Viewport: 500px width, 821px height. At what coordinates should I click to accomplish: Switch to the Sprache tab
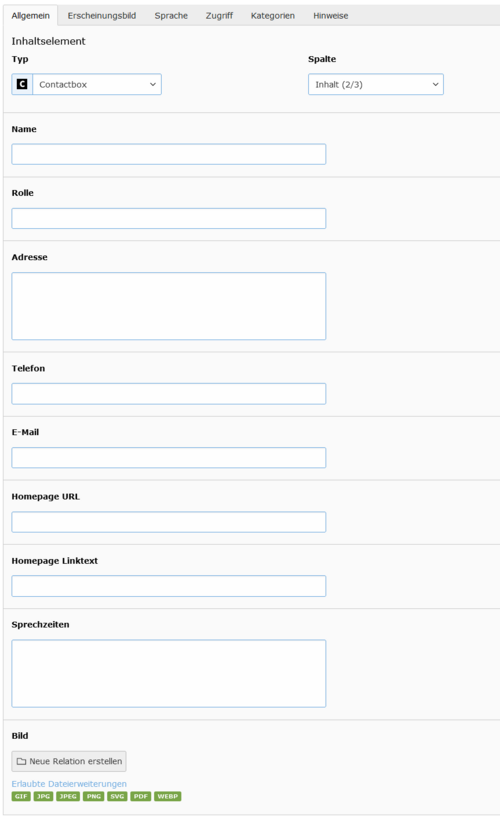coord(171,16)
